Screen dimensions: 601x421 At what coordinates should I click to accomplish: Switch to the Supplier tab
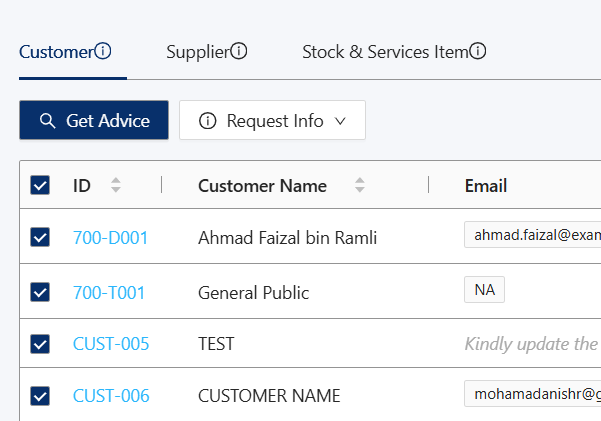tap(198, 52)
